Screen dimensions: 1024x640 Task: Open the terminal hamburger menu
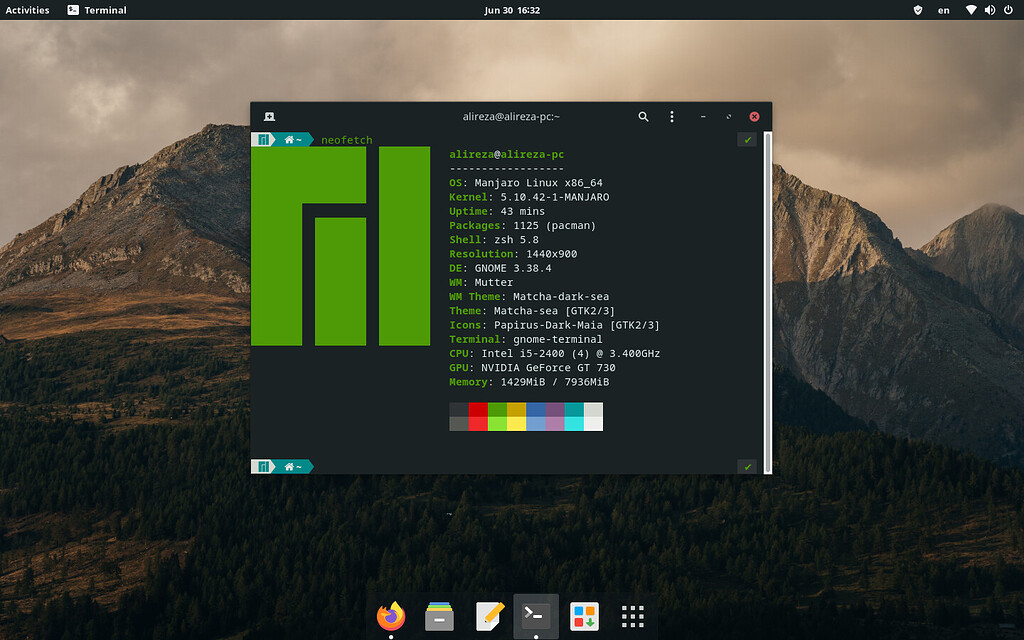point(672,116)
